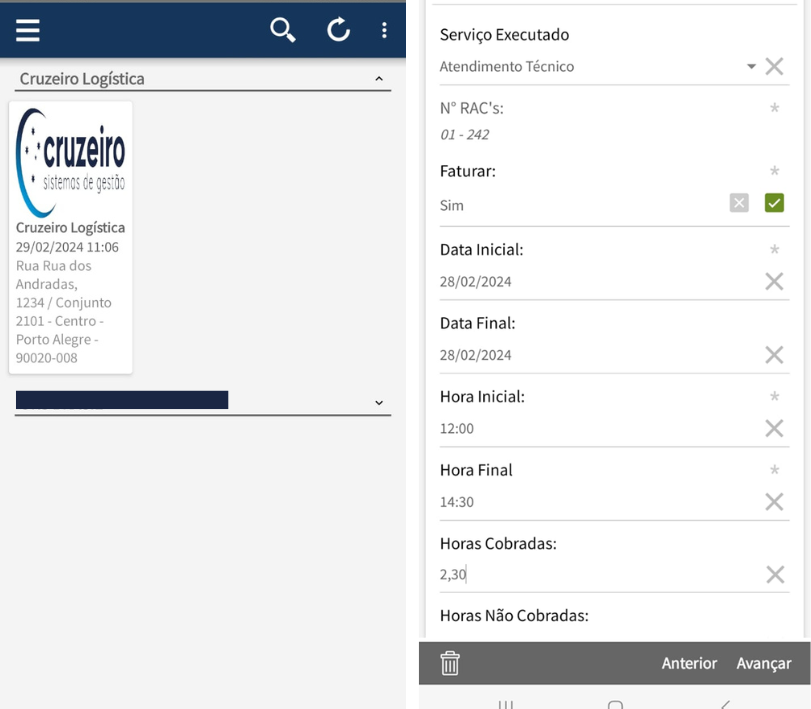Clear the Horas Cobradas value
The height and width of the screenshot is (709, 811).
pyautogui.click(x=773, y=574)
